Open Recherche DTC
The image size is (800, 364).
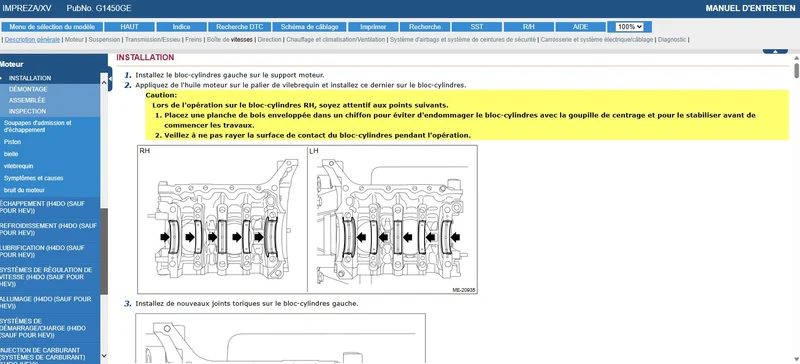tap(239, 27)
